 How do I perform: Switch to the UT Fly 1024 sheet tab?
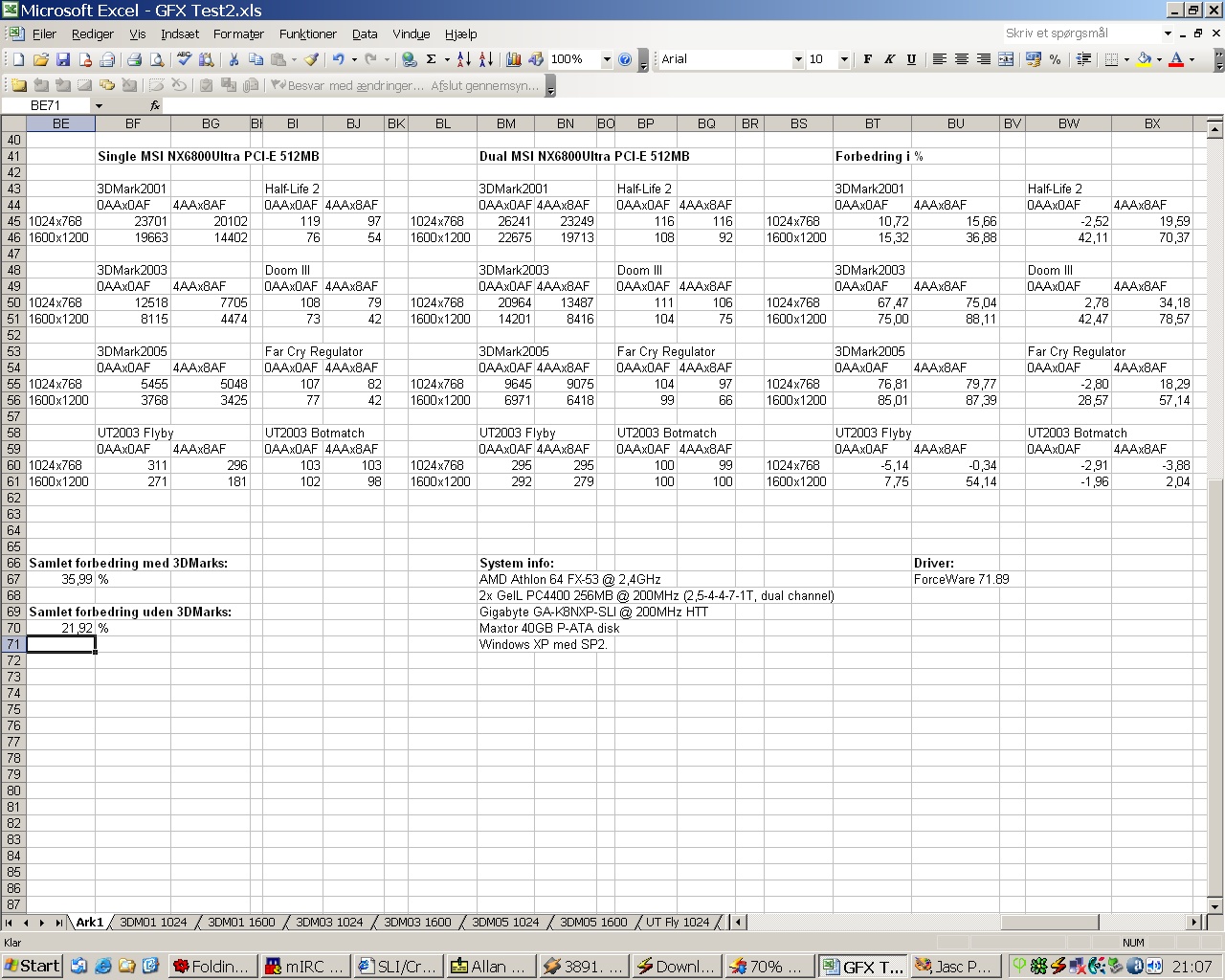click(x=678, y=923)
